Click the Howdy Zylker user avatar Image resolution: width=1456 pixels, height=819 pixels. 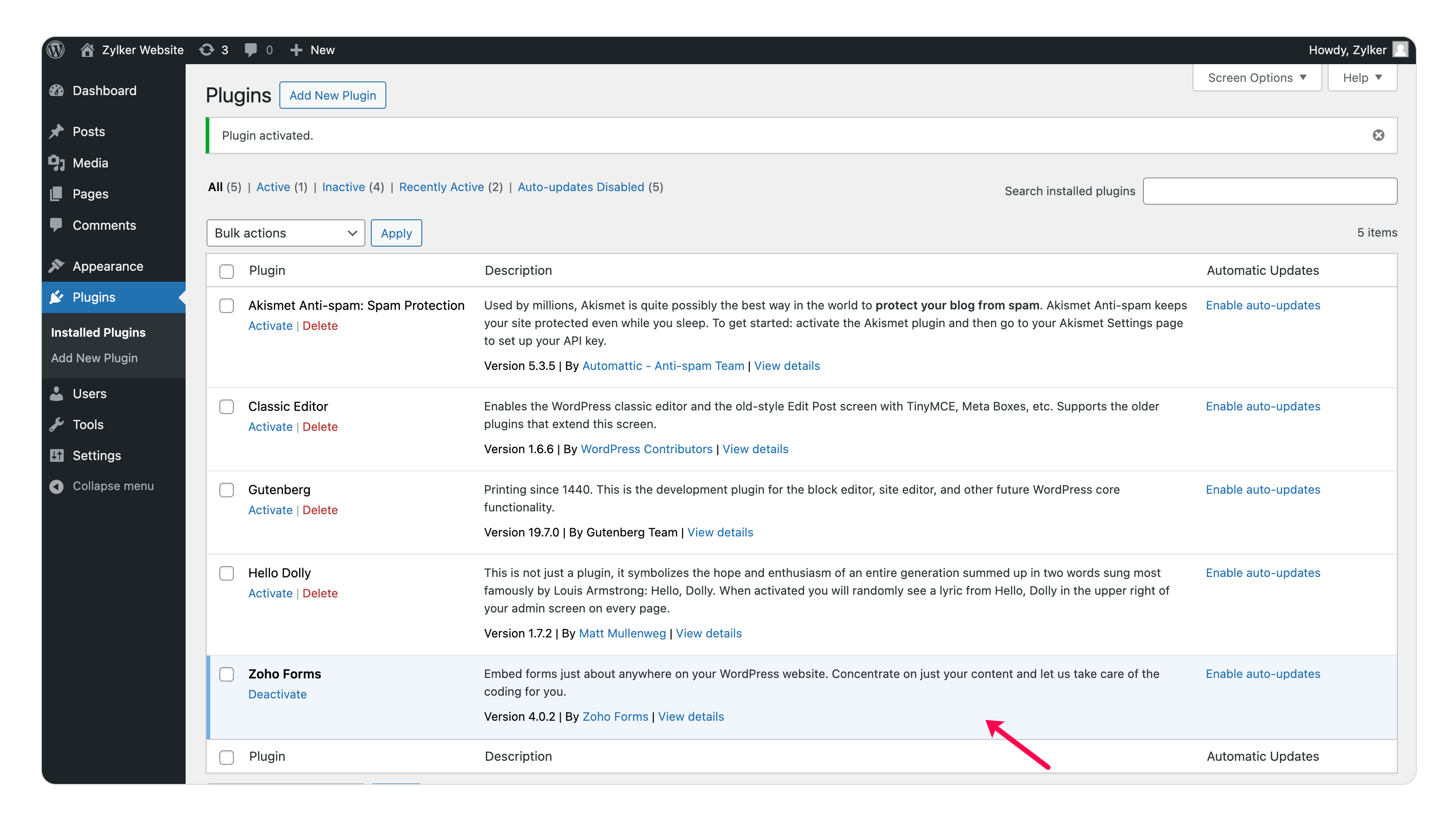click(1400, 50)
